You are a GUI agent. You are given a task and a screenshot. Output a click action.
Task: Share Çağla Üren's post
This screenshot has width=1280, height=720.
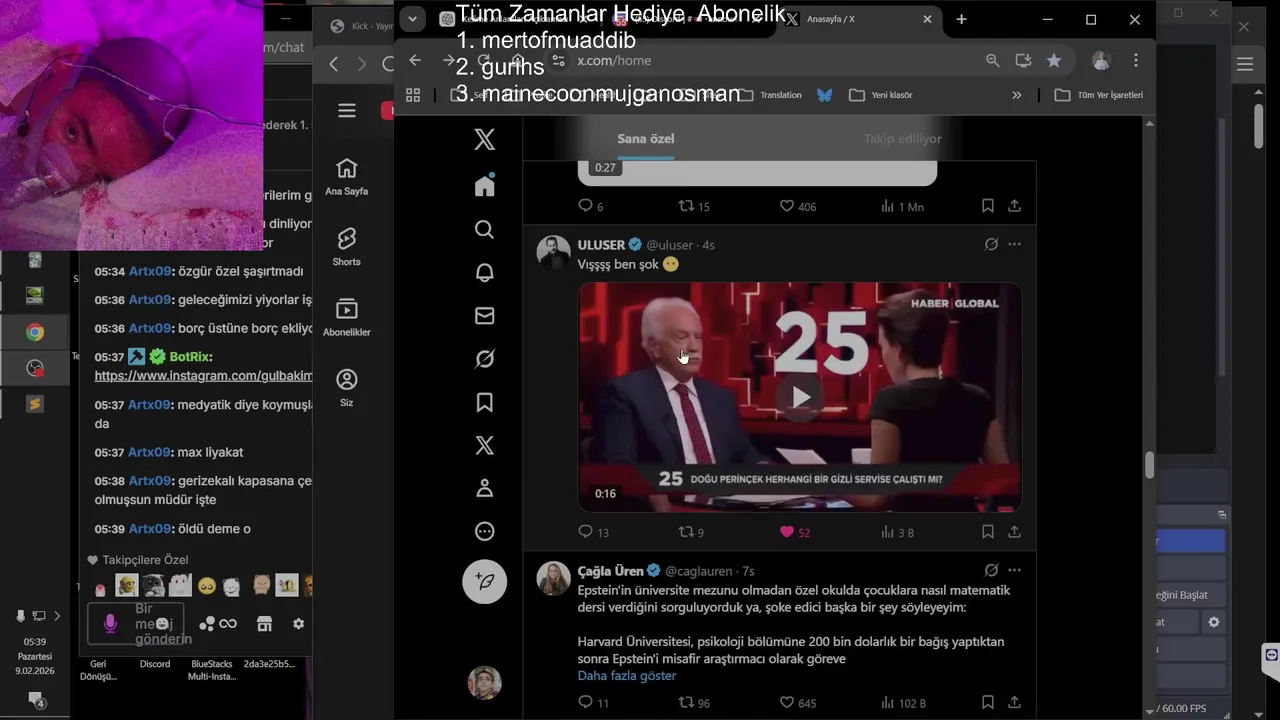[x=1014, y=703]
